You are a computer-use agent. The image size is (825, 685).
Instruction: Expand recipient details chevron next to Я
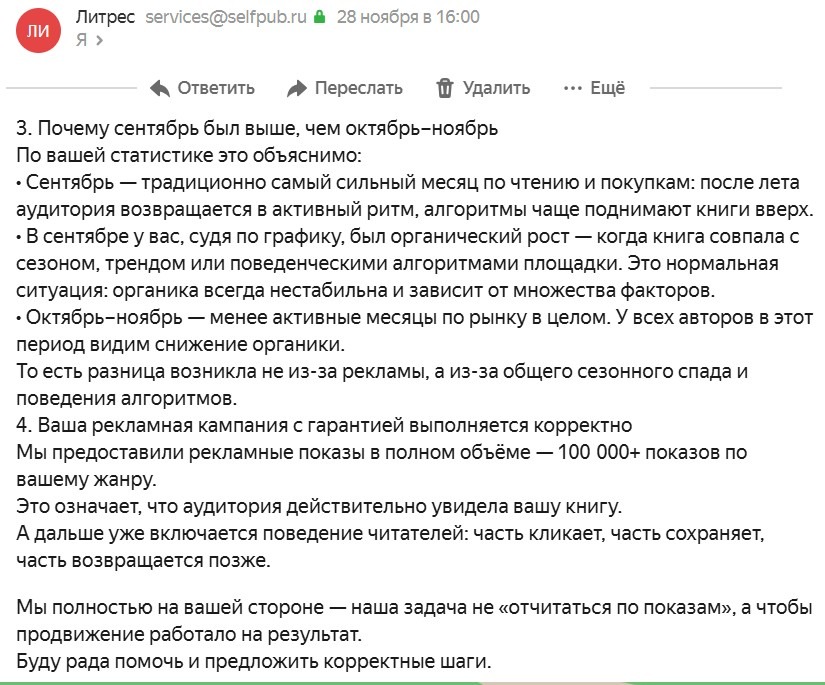98,40
